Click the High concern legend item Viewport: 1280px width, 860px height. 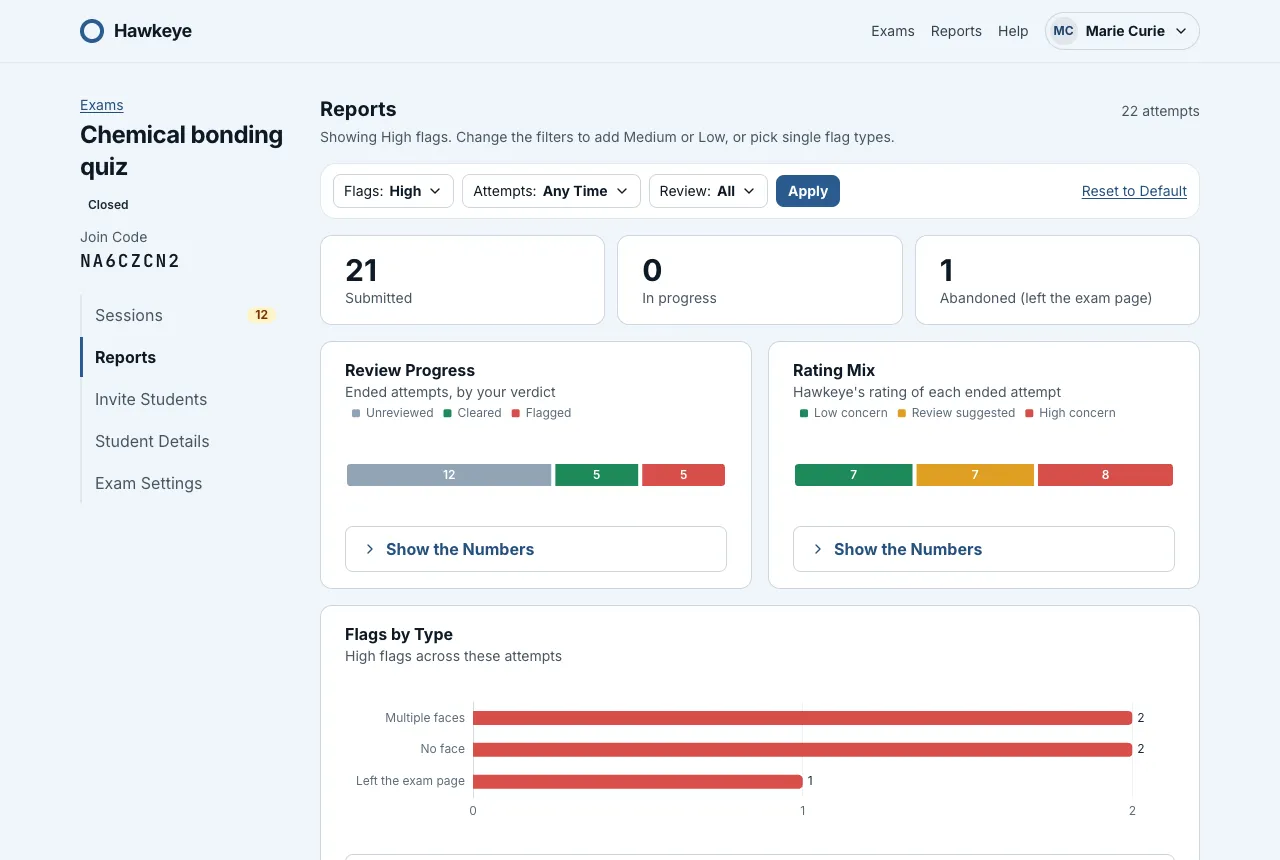pos(1070,413)
